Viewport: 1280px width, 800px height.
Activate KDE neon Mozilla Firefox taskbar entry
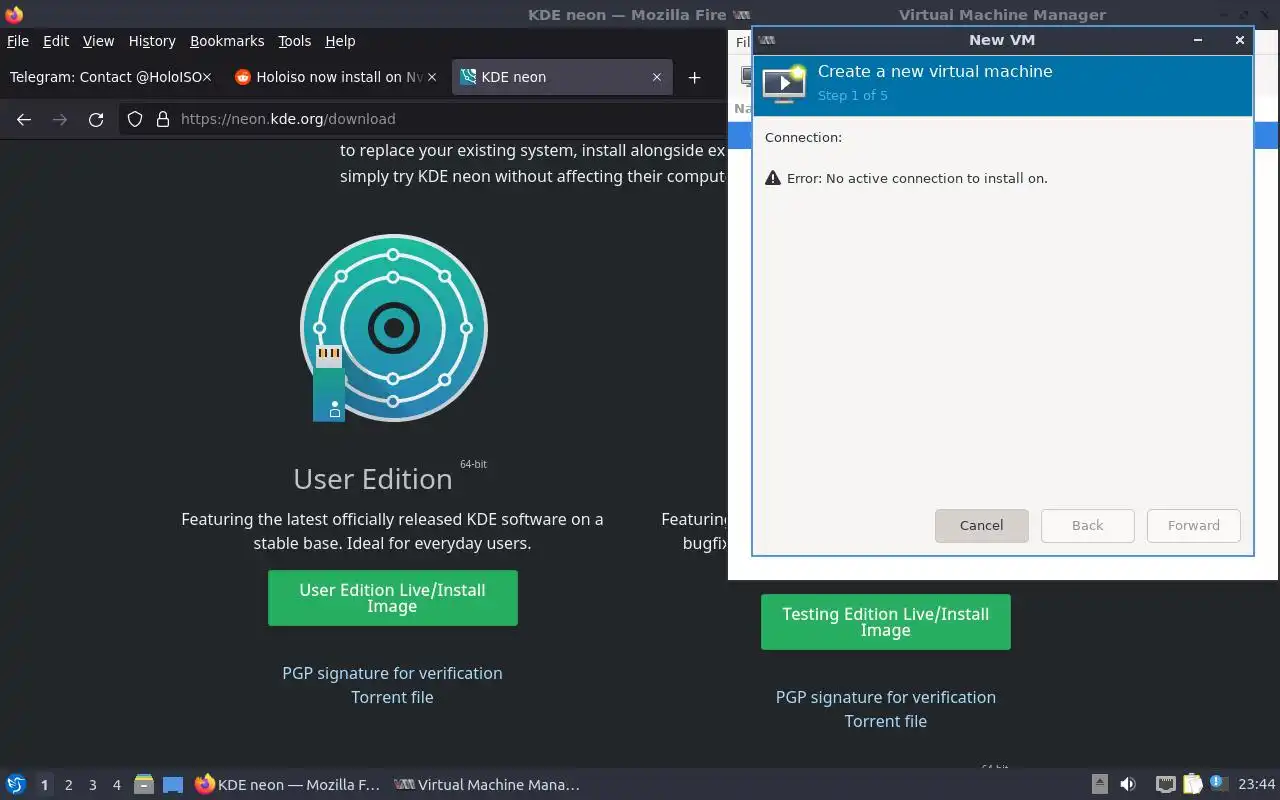tap(288, 785)
